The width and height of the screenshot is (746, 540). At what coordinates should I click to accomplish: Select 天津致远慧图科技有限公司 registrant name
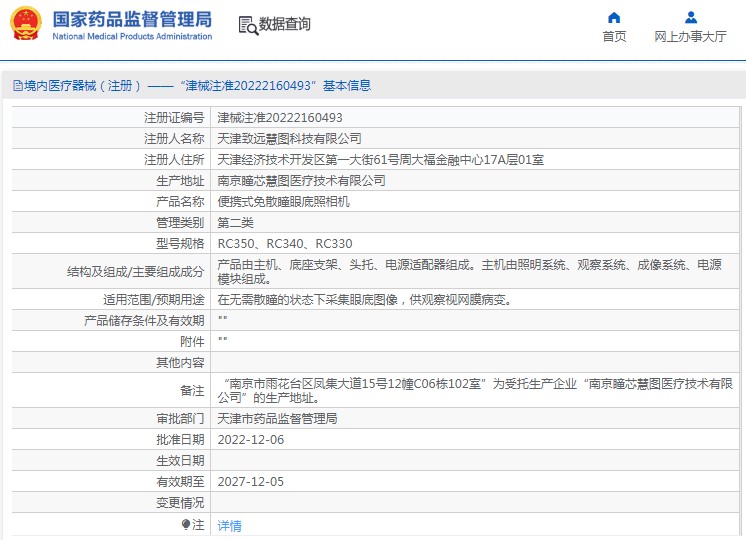pos(289,138)
